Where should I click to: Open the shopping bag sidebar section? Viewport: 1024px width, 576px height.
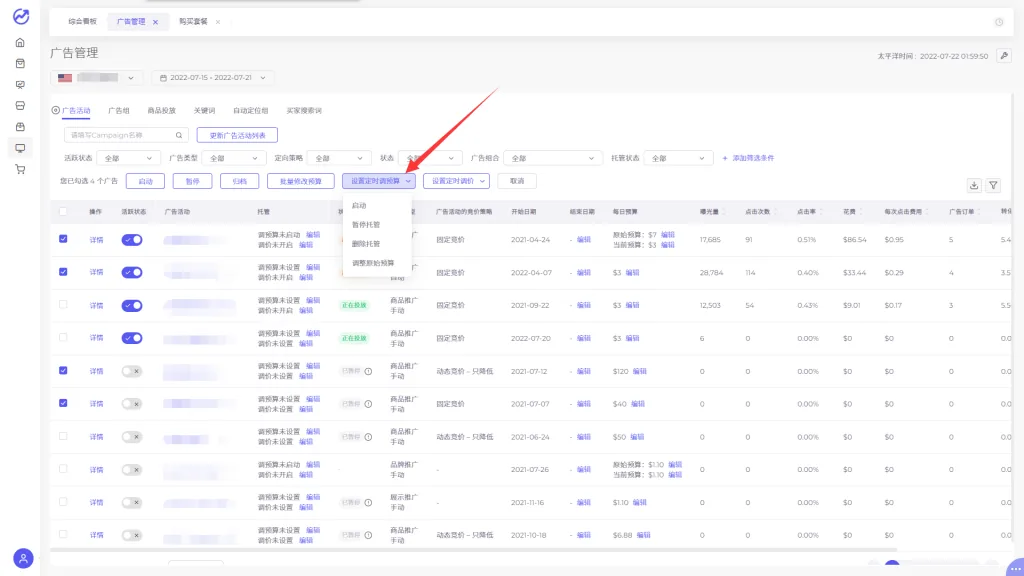(x=20, y=63)
